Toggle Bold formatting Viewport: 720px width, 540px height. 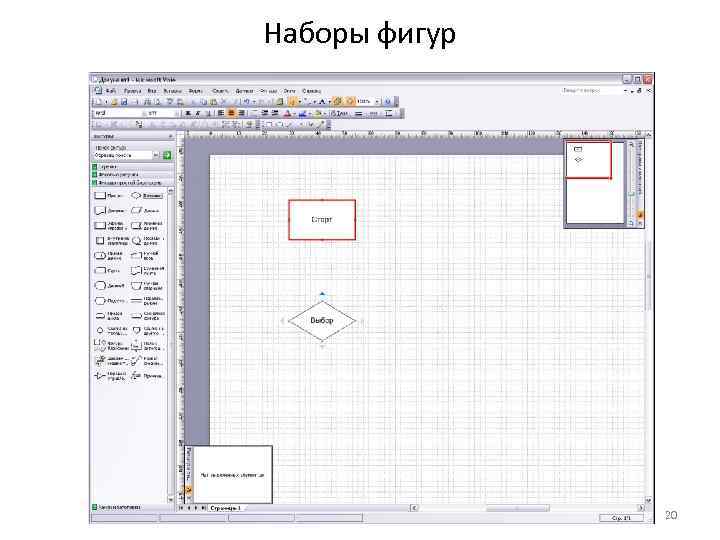tap(188, 113)
